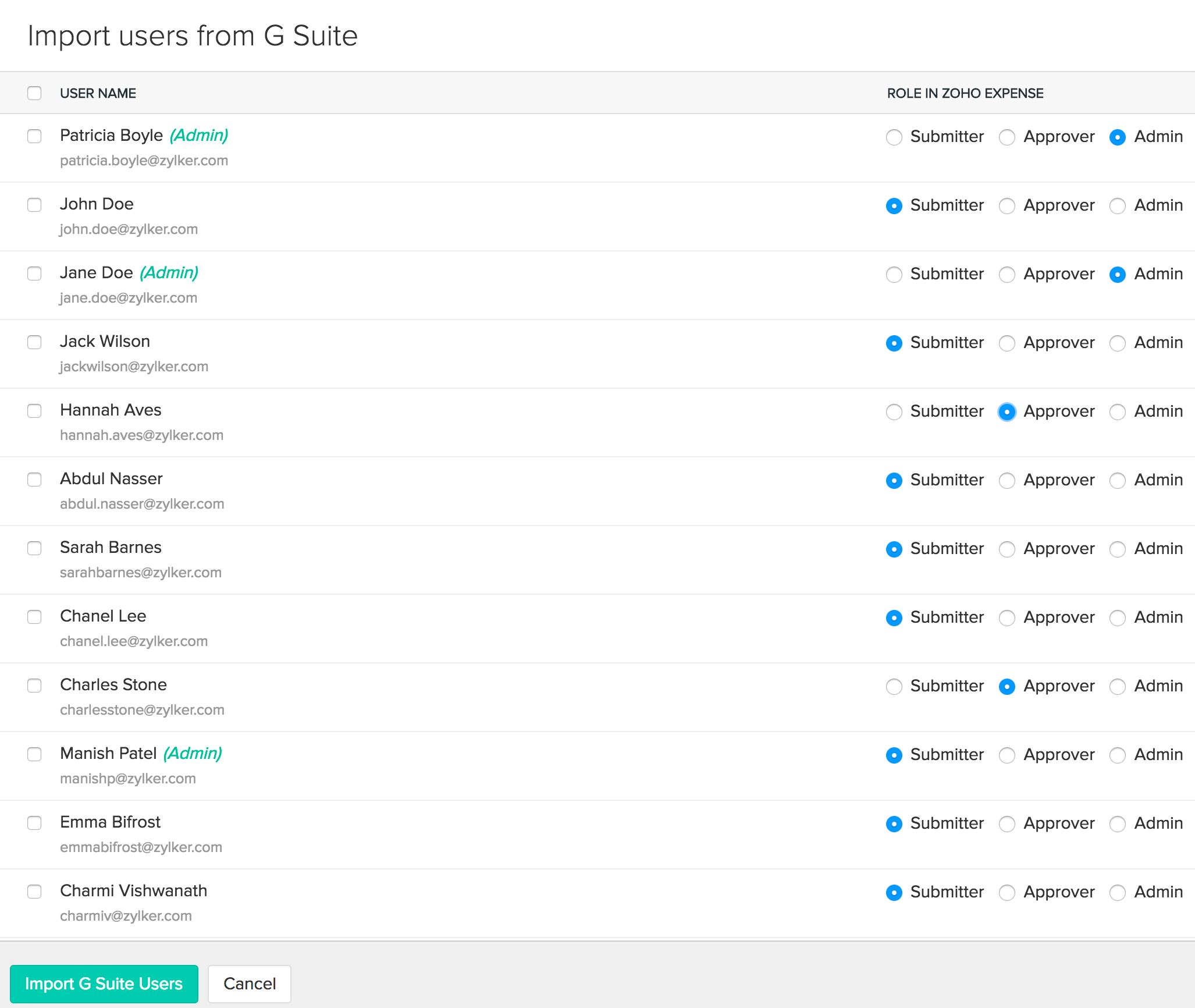Check the box next to Abdul Nasser

(x=34, y=480)
